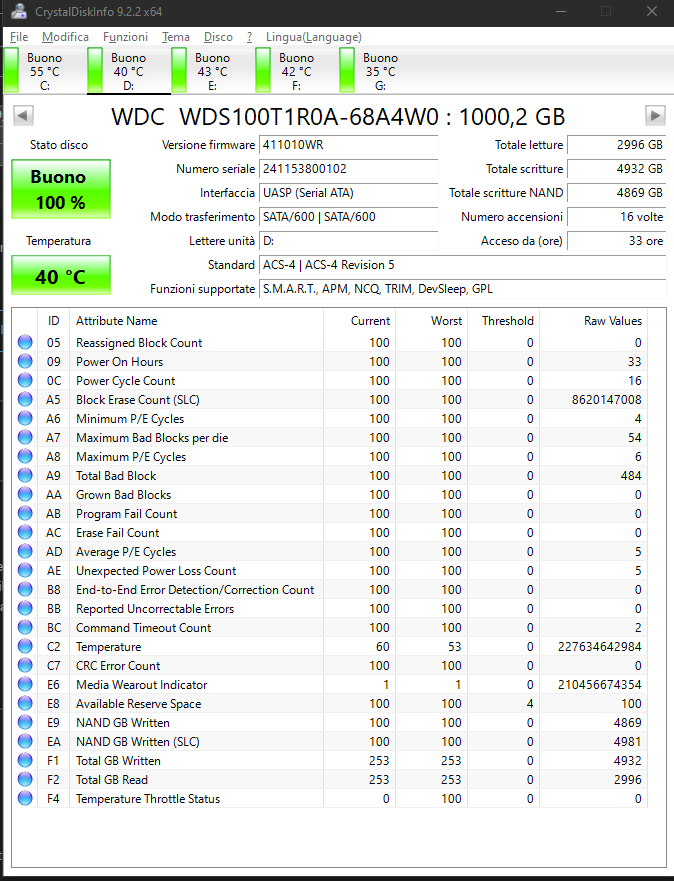This screenshot has width=674, height=881.
Task: Click status icon of Program Fail Count
Action: click(25, 514)
